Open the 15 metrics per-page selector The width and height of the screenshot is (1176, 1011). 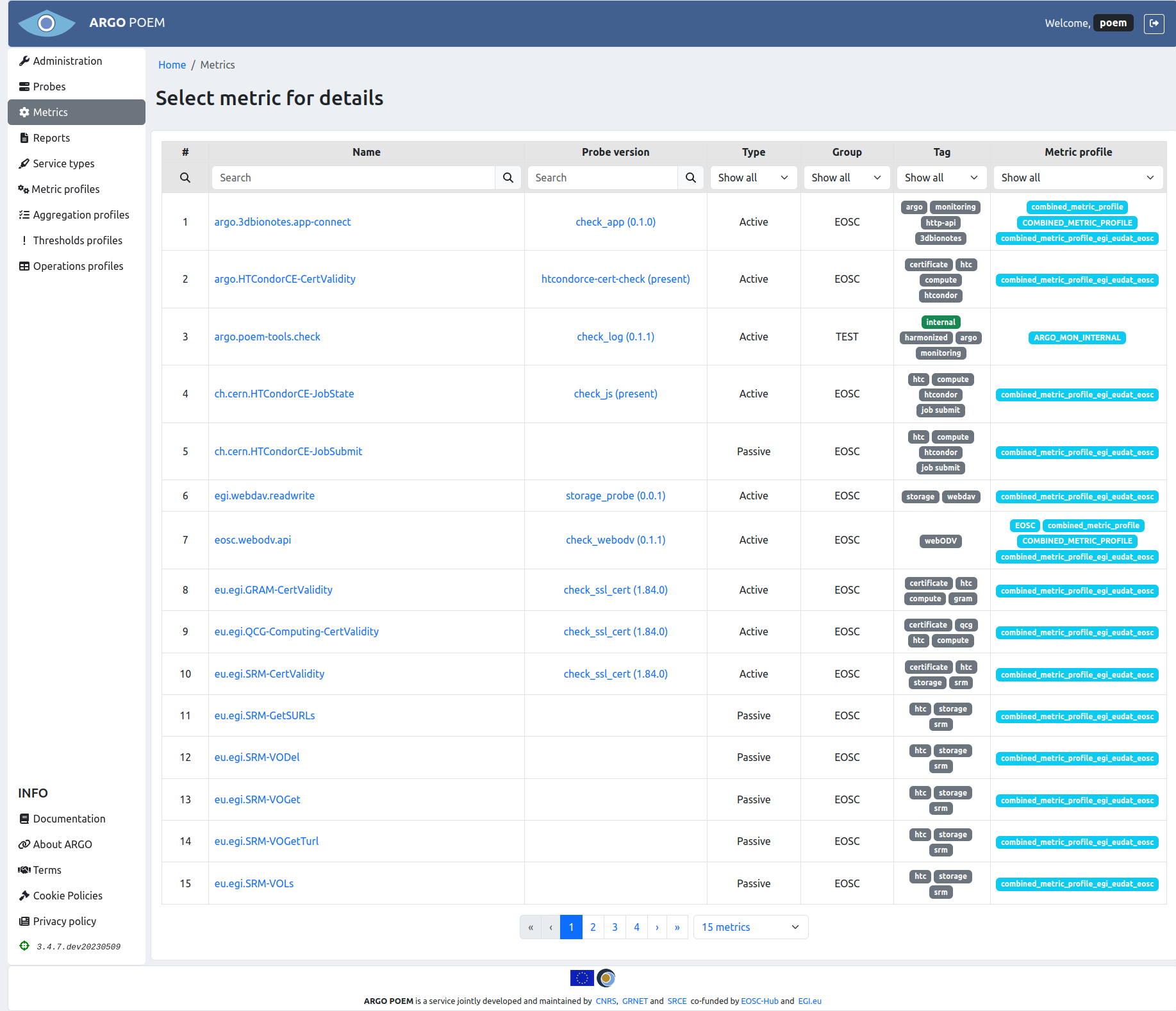[750, 926]
